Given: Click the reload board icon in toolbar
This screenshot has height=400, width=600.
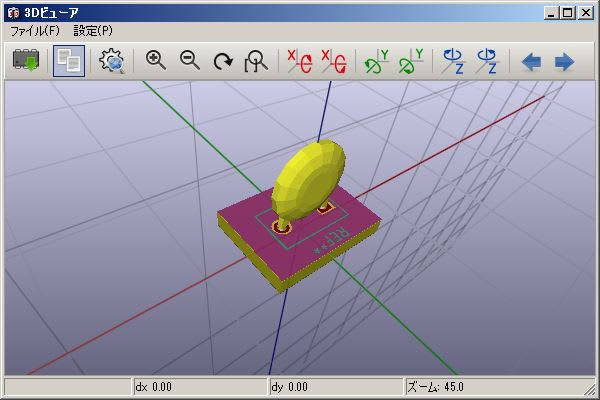Looking at the screenshot, I should pos(25,61).
